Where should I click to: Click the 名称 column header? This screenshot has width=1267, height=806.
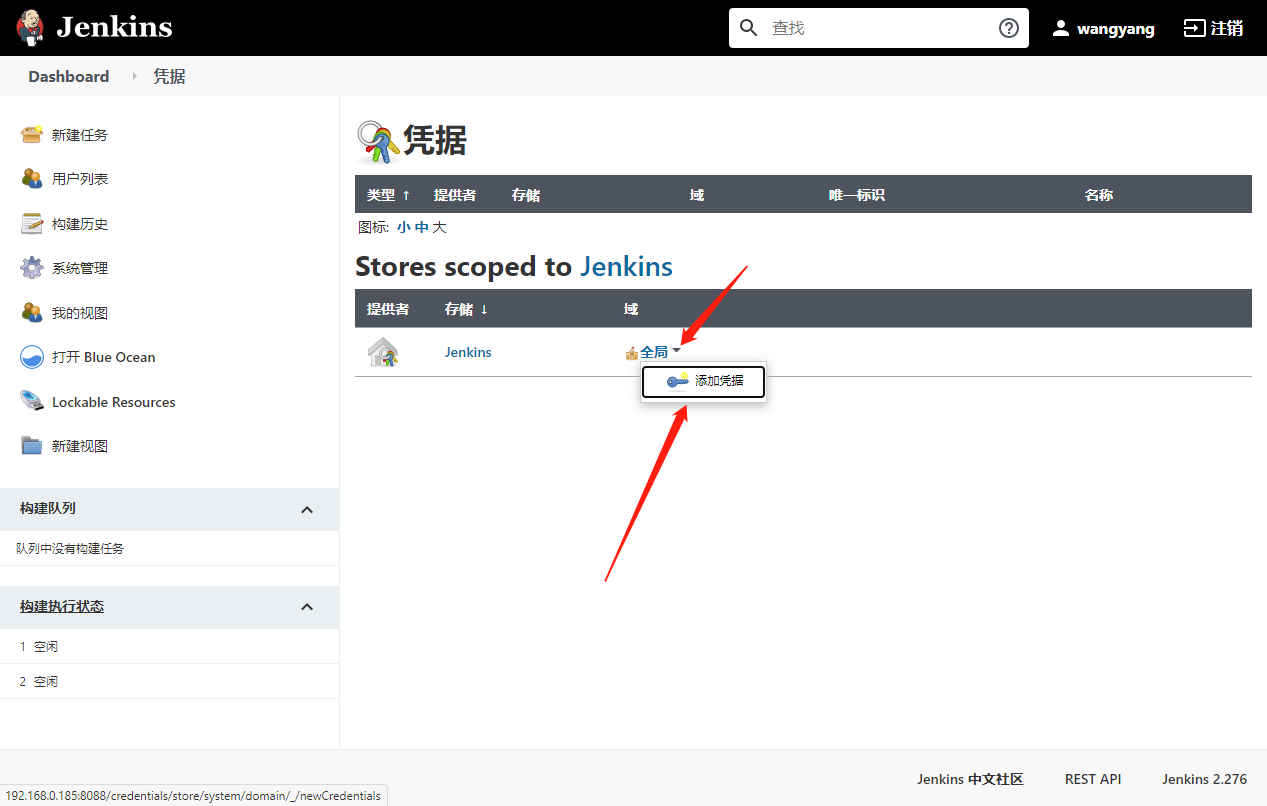1099,195
